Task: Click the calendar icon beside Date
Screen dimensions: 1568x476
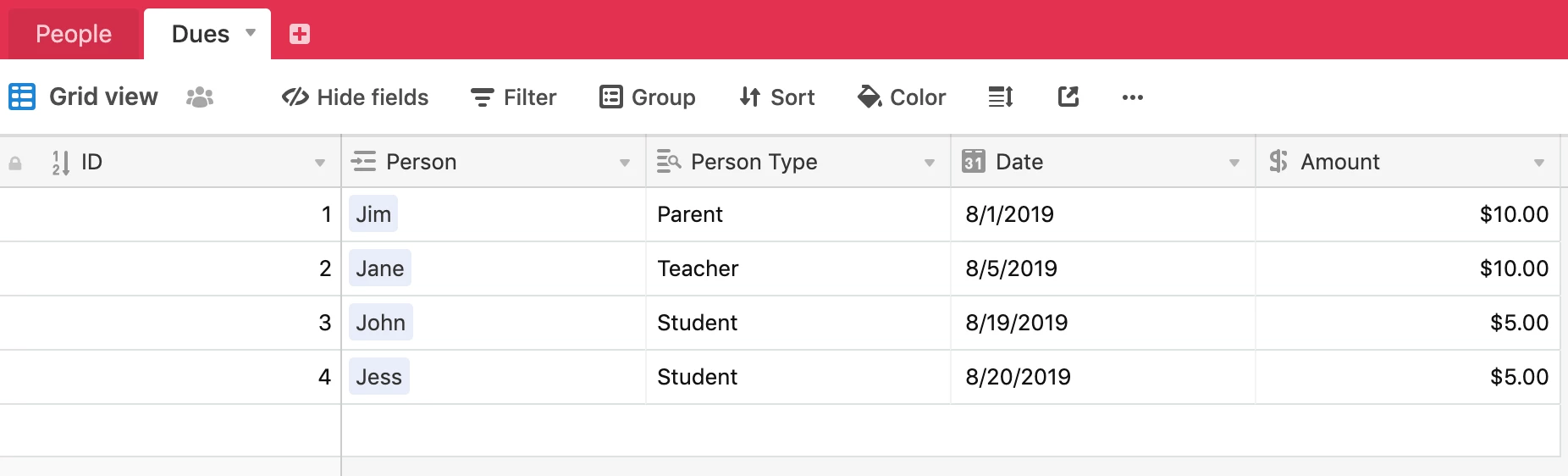Action: click(x=974, y=161)
